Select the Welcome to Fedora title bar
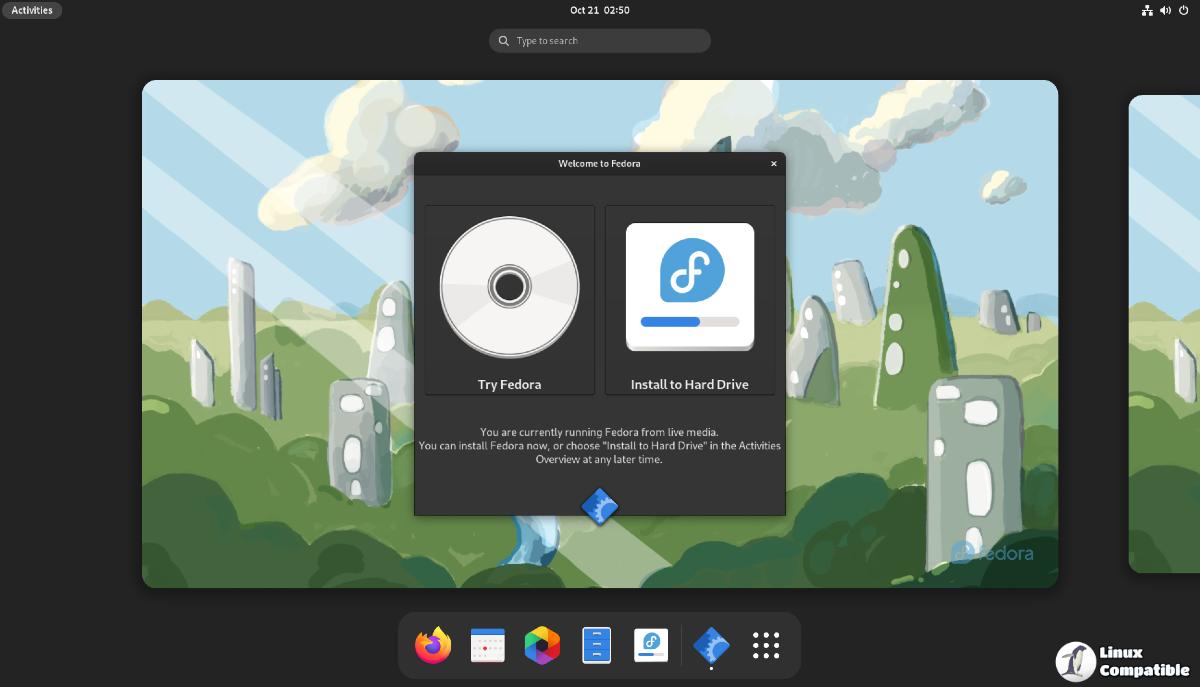1200x687 pixels. 600,164
